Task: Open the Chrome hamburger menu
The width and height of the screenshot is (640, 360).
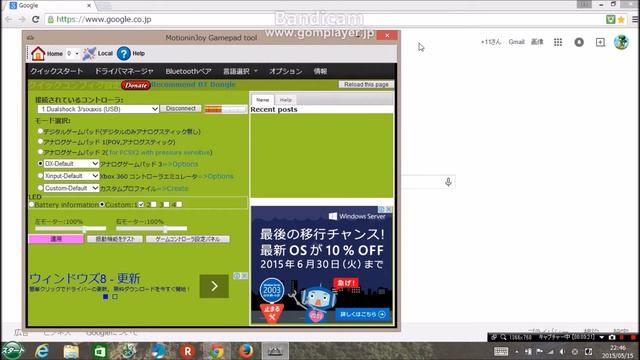Action: coord(635,19)
